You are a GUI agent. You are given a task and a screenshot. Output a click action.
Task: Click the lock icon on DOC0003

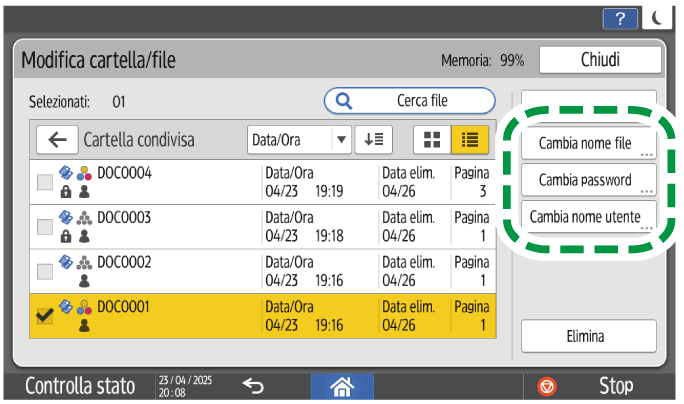[66, 236]
